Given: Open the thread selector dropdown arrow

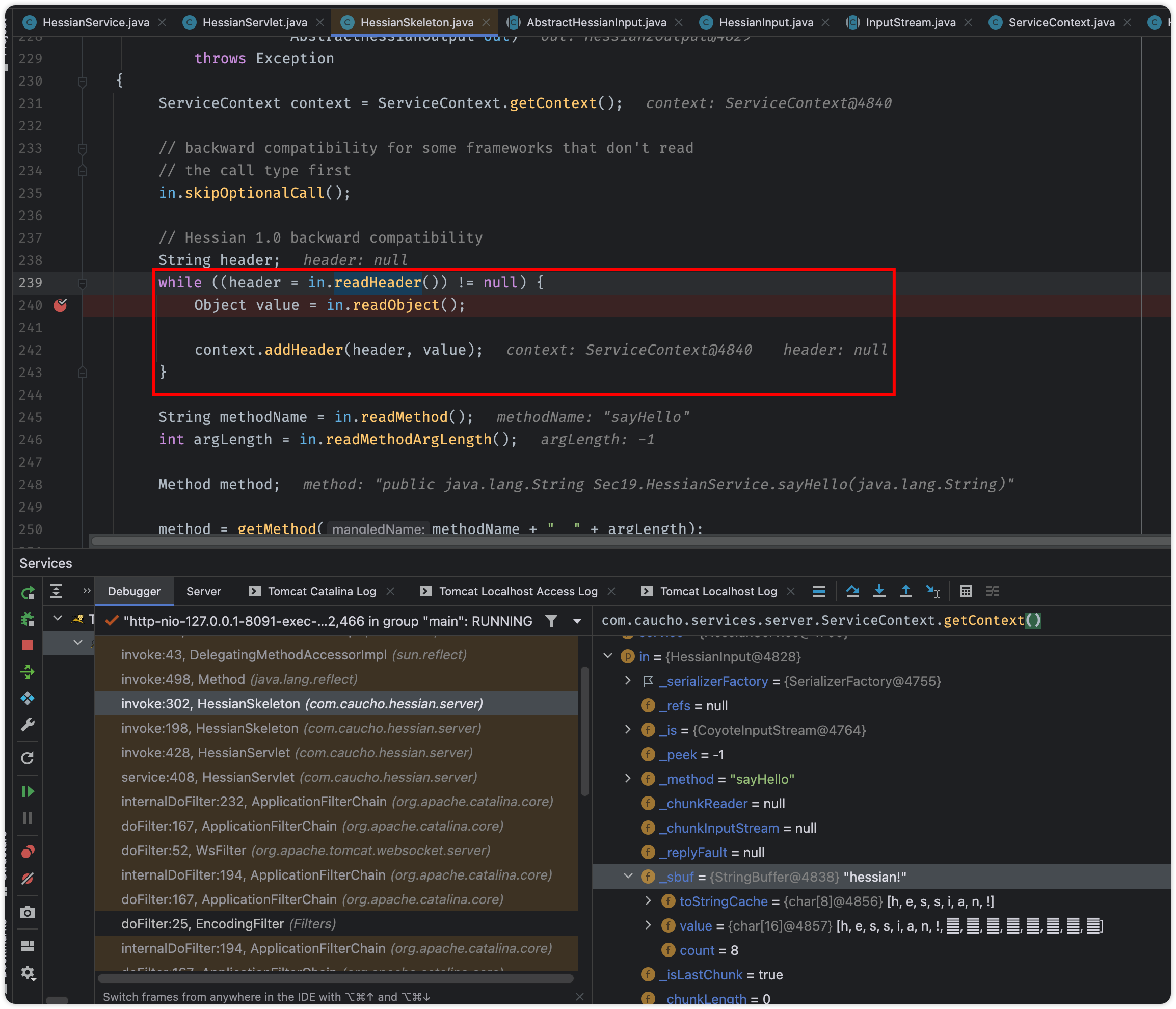Looking at the screenshot, I should [577, 621].
